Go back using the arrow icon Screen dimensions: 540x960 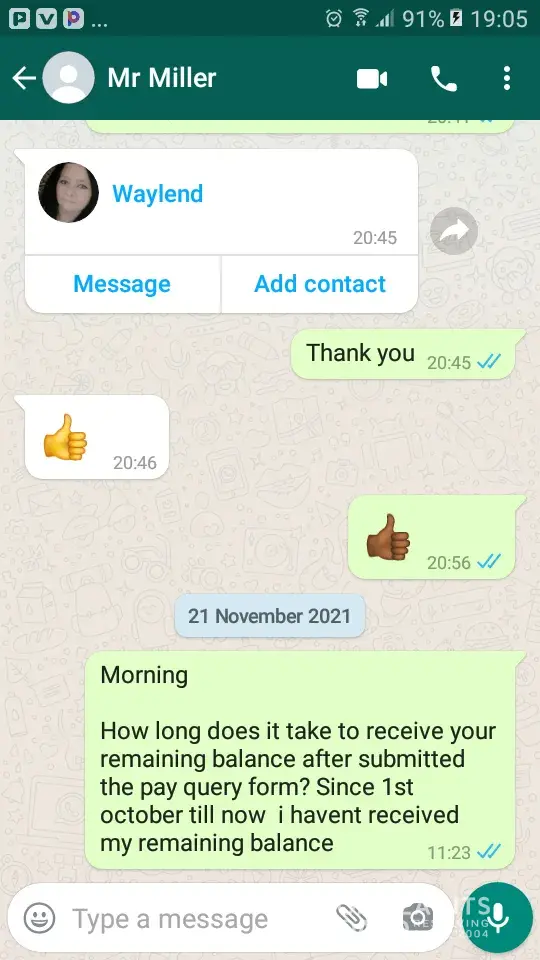pos(24,78)
